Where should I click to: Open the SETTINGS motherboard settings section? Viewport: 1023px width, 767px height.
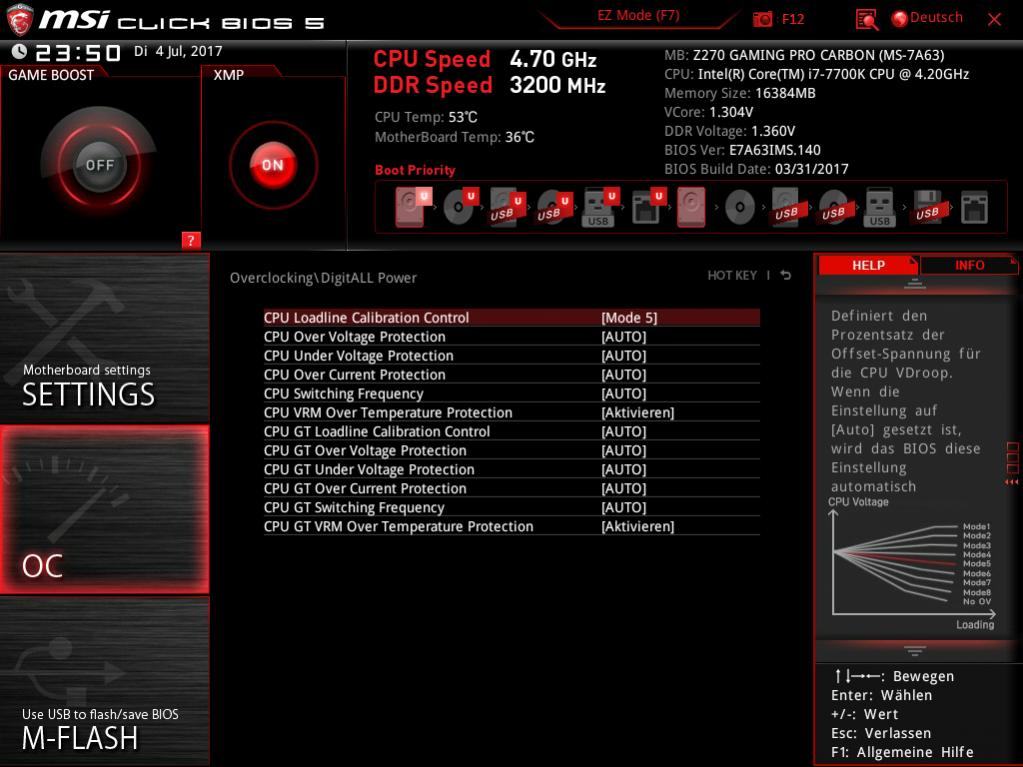(104, 338)
